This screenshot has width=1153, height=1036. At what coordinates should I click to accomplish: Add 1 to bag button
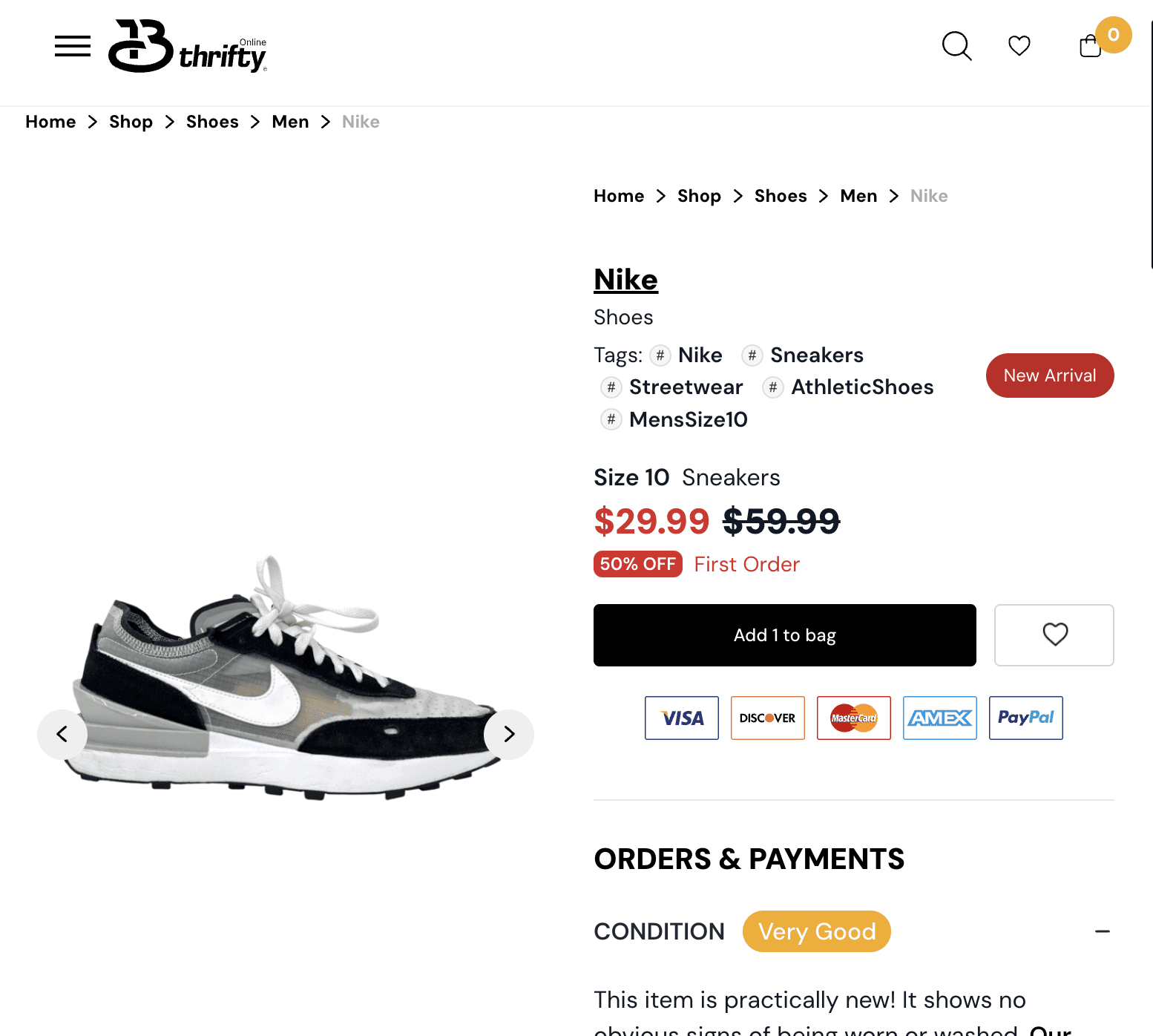785,635
